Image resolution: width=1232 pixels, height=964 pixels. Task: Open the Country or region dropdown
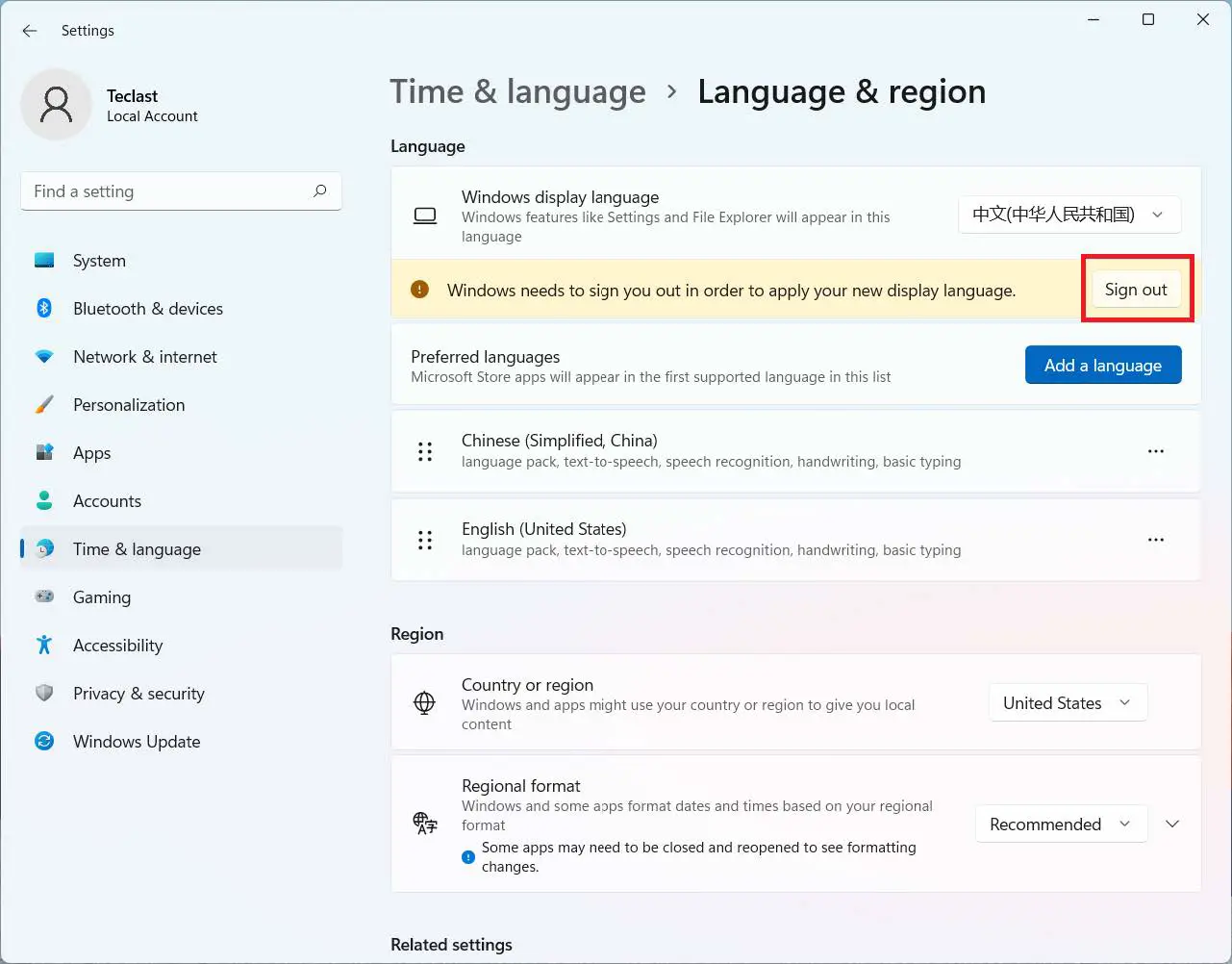click(1068, 703)
